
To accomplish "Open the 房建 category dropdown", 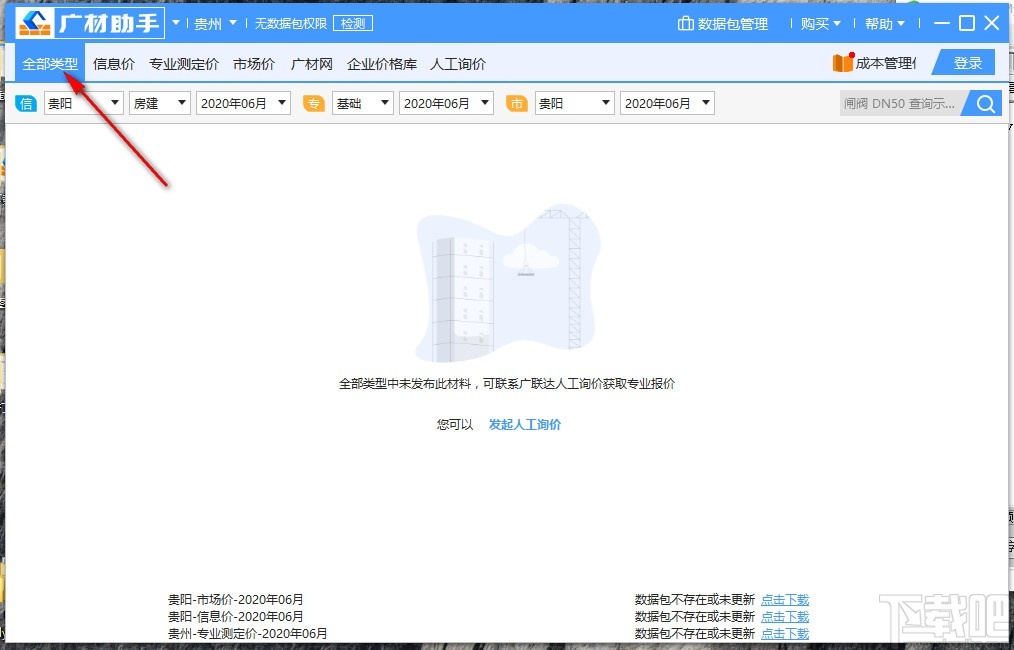I will point(159,103).
